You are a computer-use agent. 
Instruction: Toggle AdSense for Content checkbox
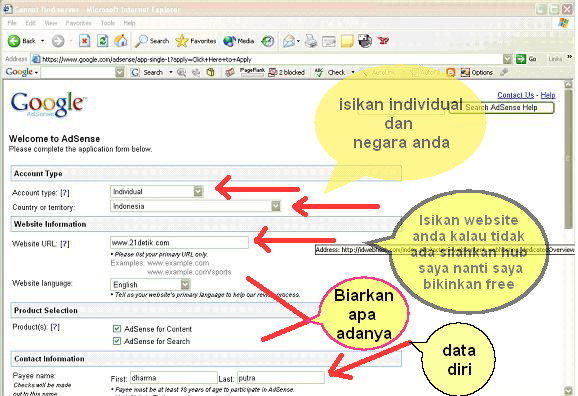click(117, 329)
